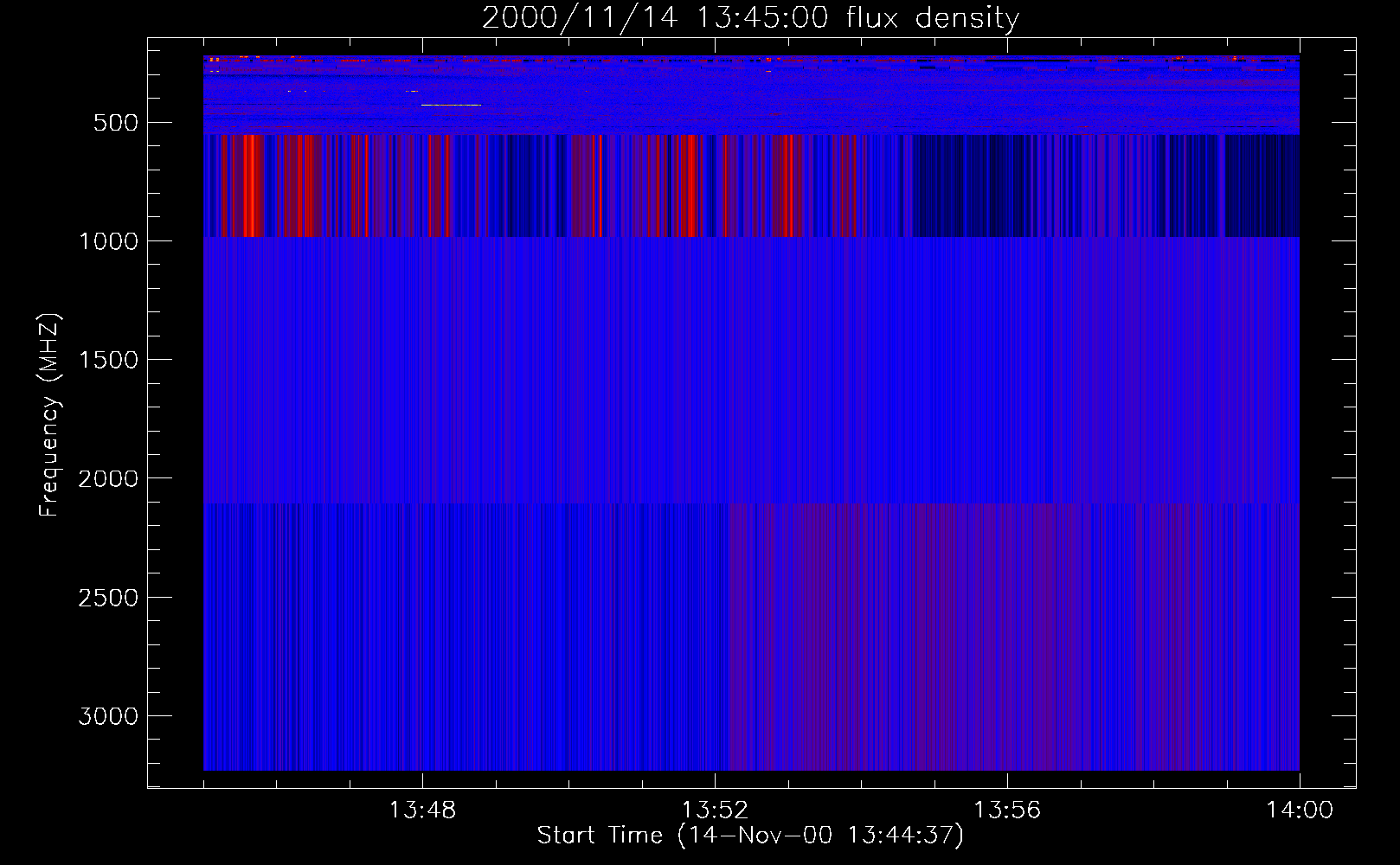Viewport: 1400px width, 865px height.
Task: Click the 14:00 time tick label
Action: click(1300, 811)
